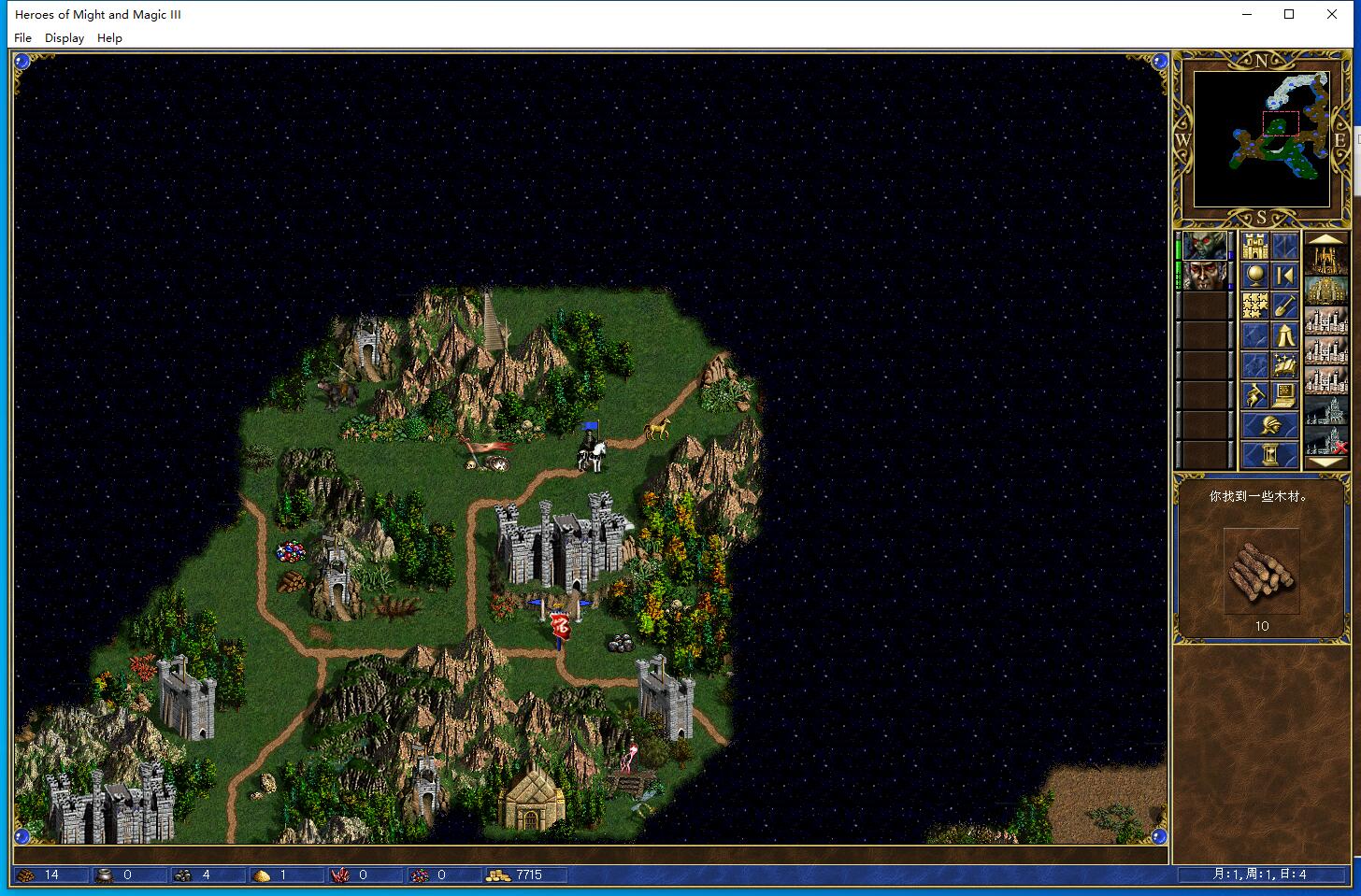Select the fourth town in the list
This screenshot has height=896, width=1361.
coord(1326,350)
